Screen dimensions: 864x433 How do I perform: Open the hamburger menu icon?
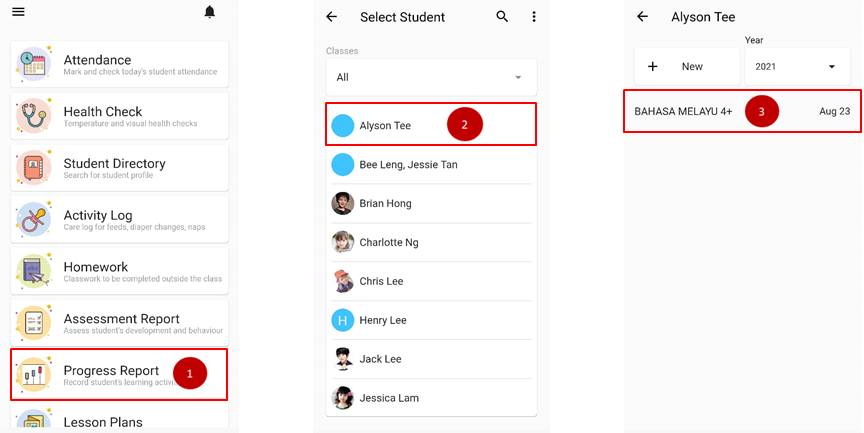pyautogui.click(x=18, y=12)
